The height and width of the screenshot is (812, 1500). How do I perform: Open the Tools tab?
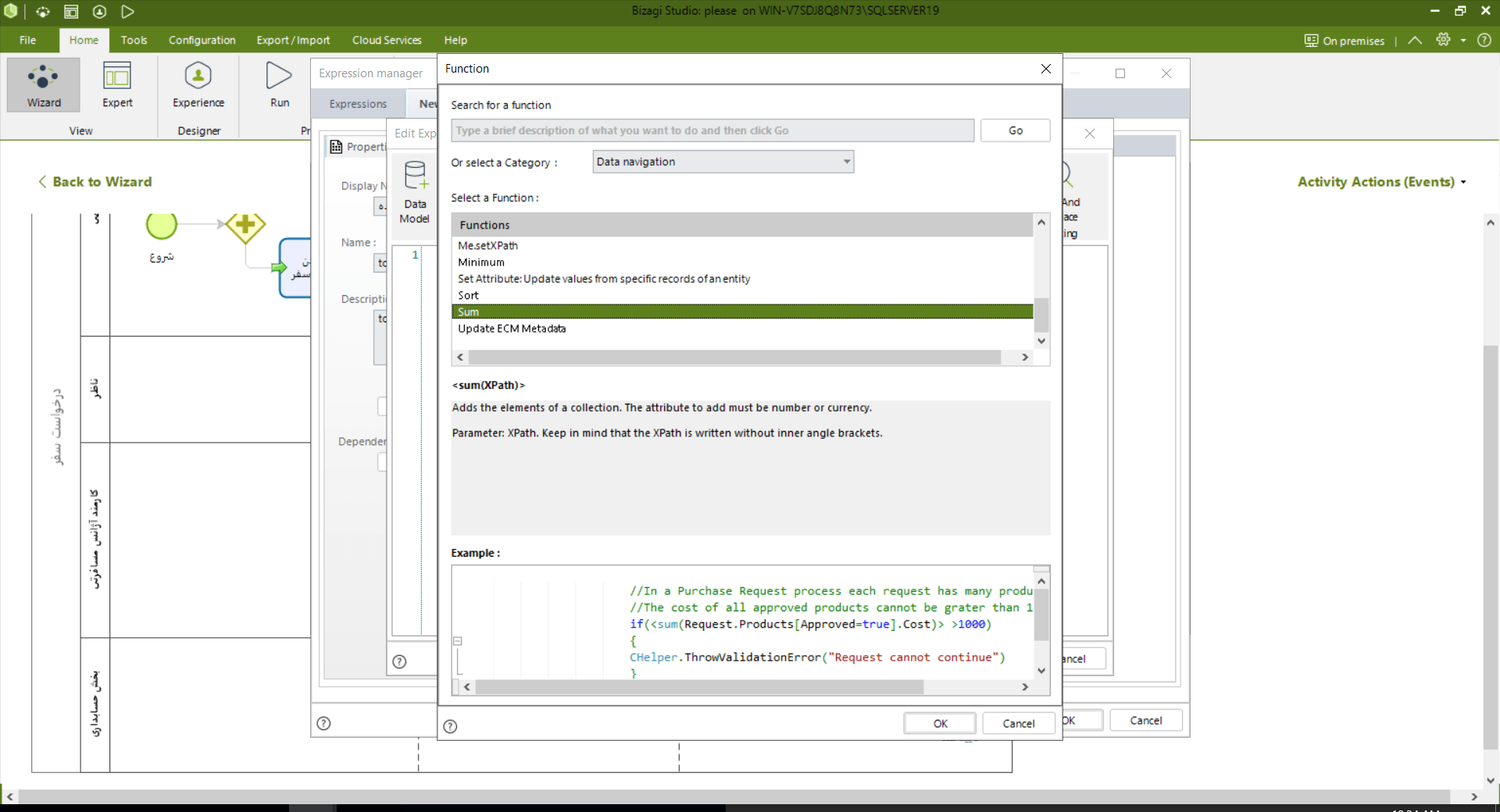[134, 40]
